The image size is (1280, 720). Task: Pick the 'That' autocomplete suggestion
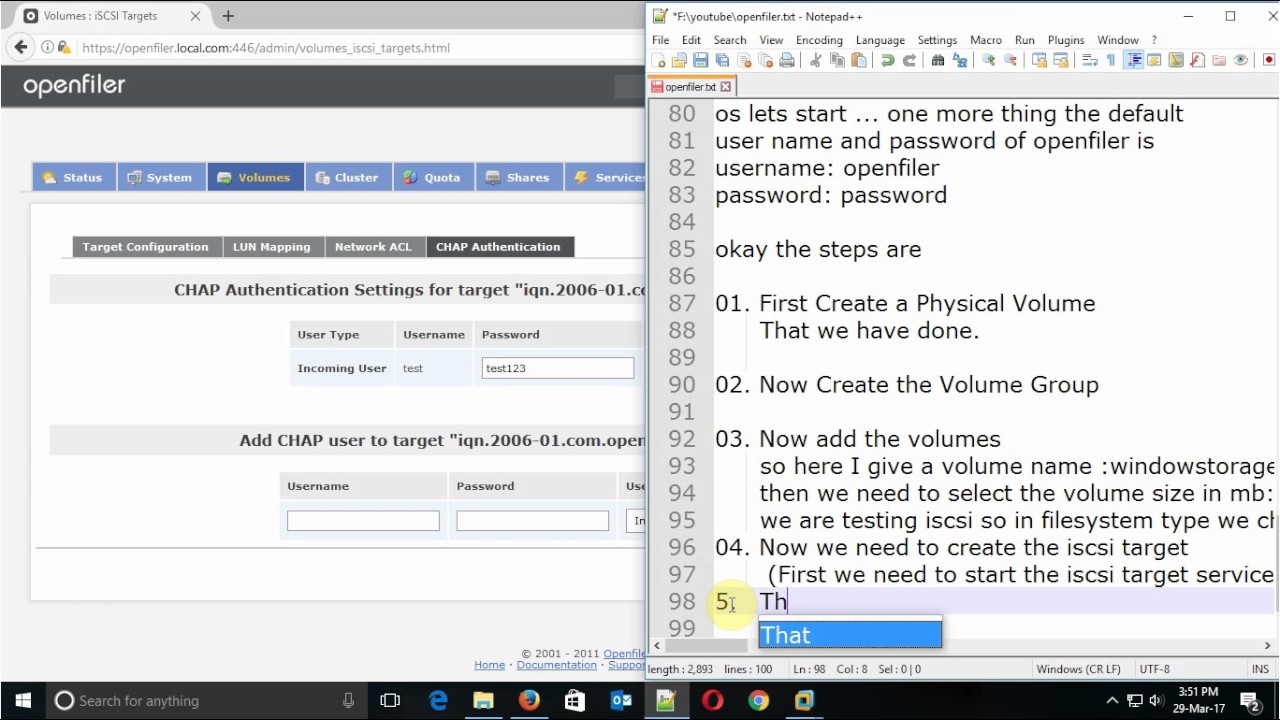pyautogui.click(x=850, y=635)
